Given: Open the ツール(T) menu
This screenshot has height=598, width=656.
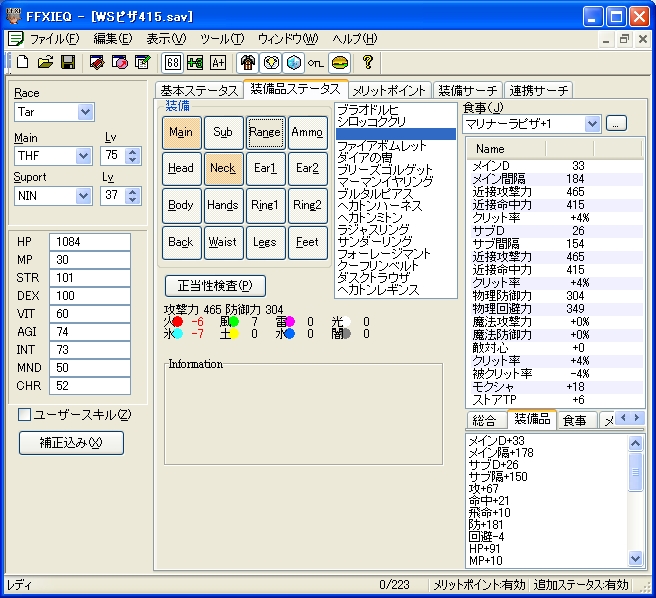Looking at the screenshot, I should tap(222, 39).
